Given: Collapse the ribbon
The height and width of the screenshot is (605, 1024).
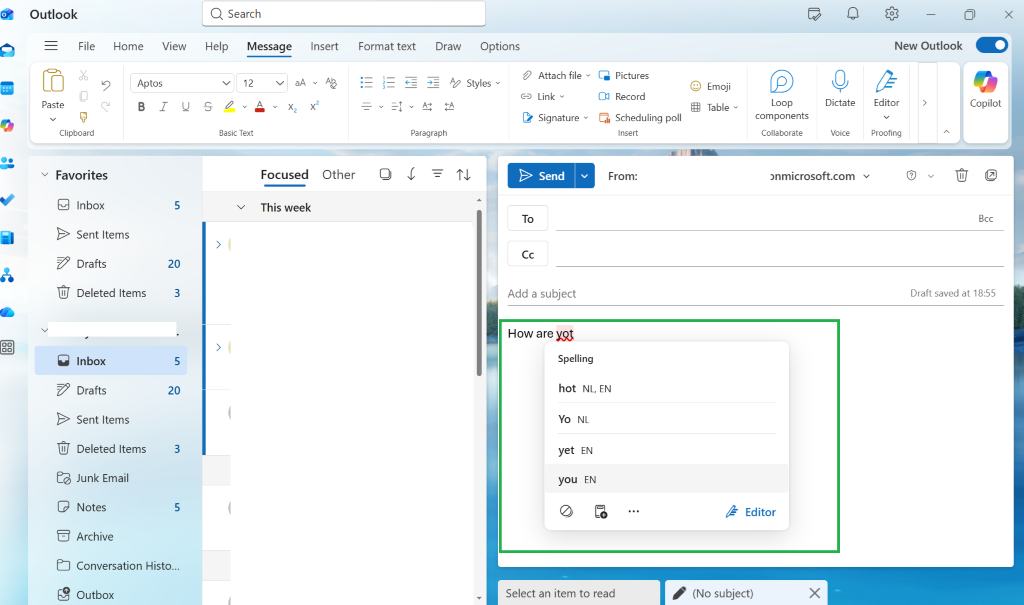Looking at the screenshot, I should [946, 132].
